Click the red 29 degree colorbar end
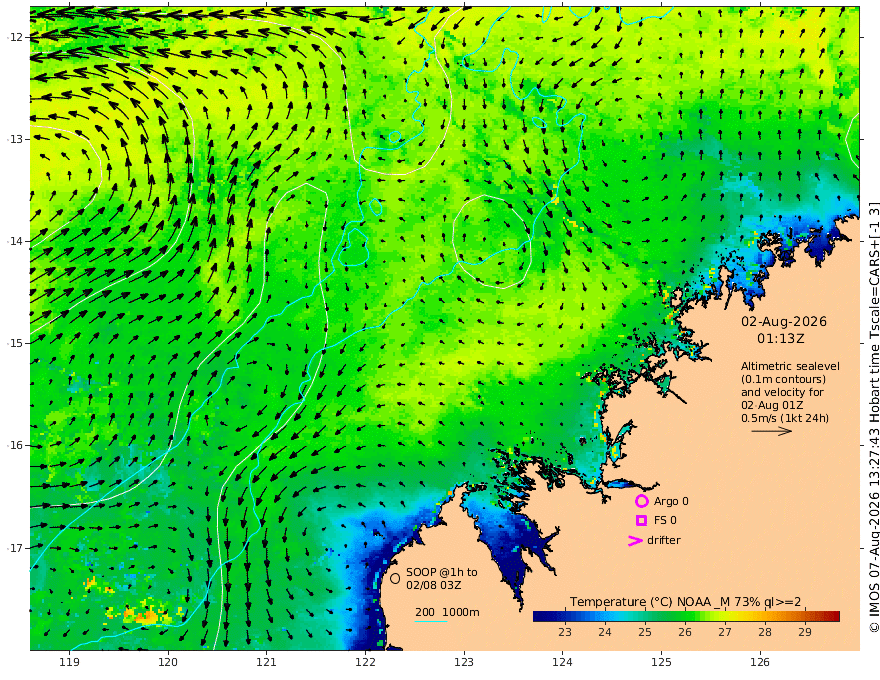The image size is (880, 680). tap(833, 617)
